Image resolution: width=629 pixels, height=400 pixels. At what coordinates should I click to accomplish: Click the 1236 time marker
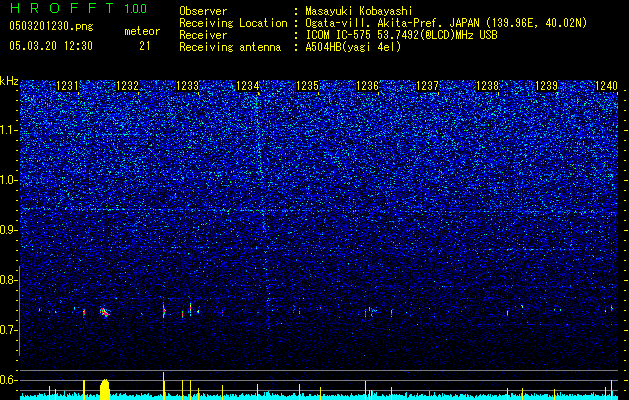point(367,86)
